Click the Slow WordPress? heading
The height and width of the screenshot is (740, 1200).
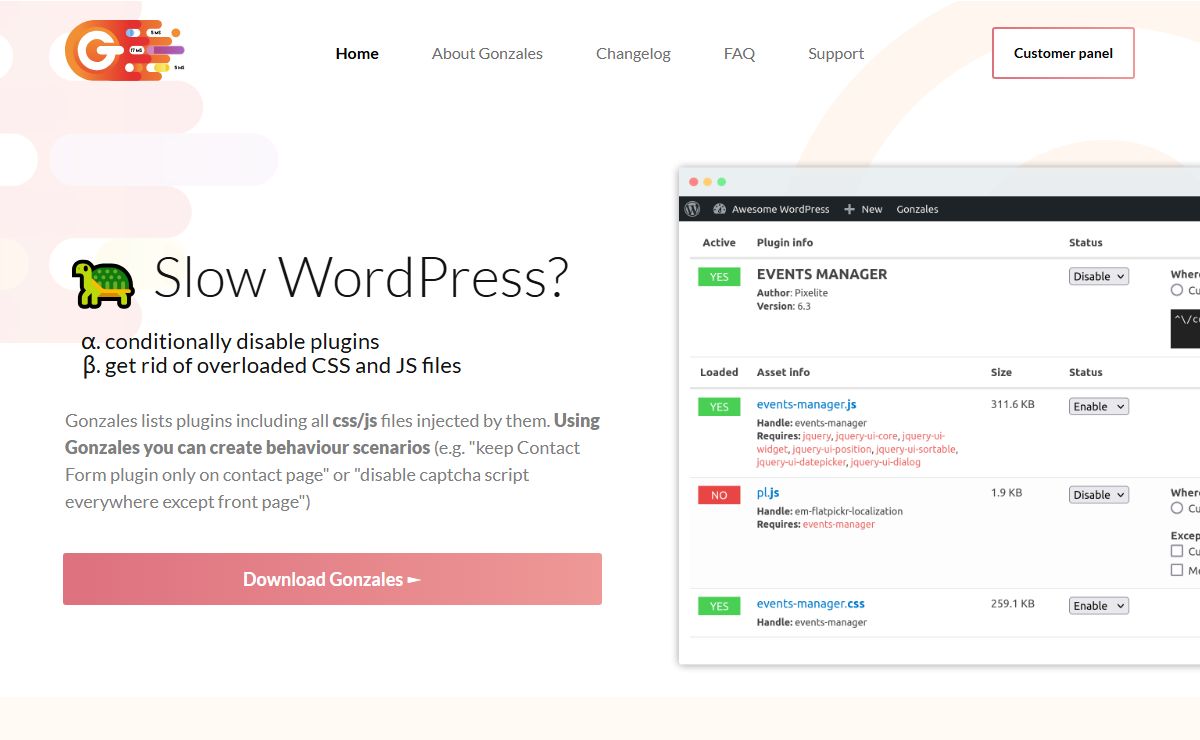click(361, 277)
